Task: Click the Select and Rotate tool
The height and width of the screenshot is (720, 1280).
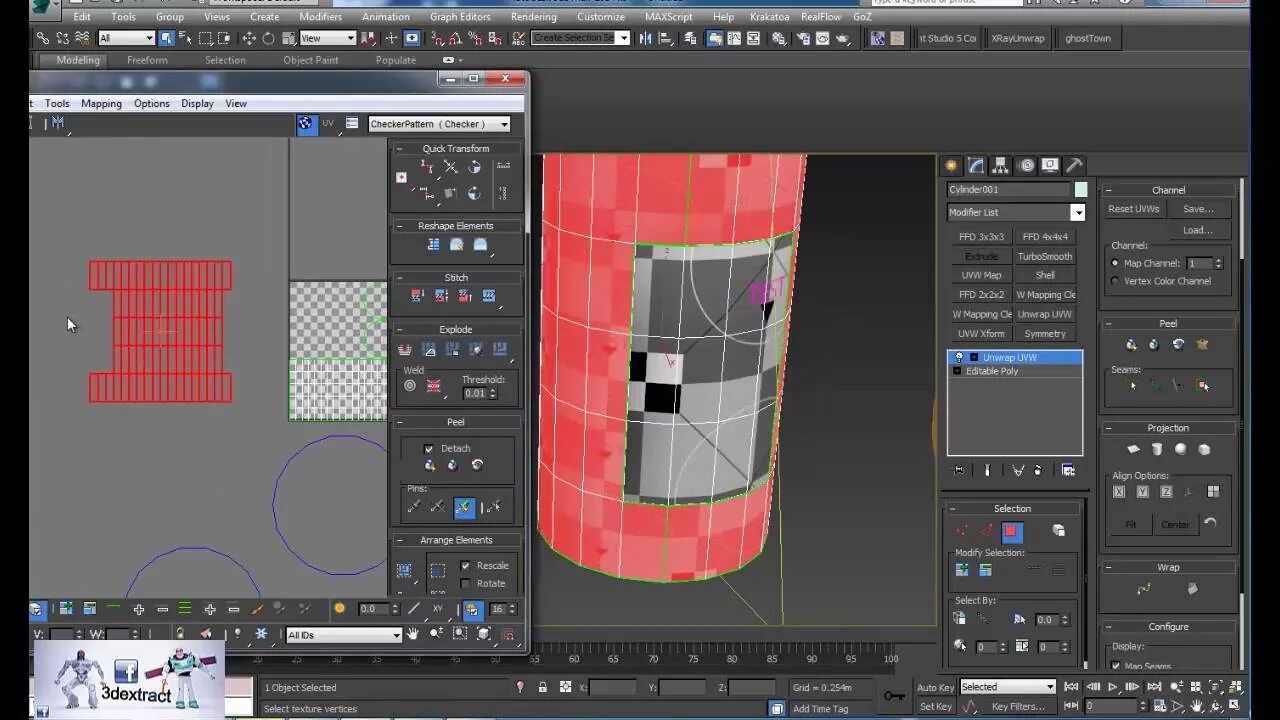Action: pos(268,38)
